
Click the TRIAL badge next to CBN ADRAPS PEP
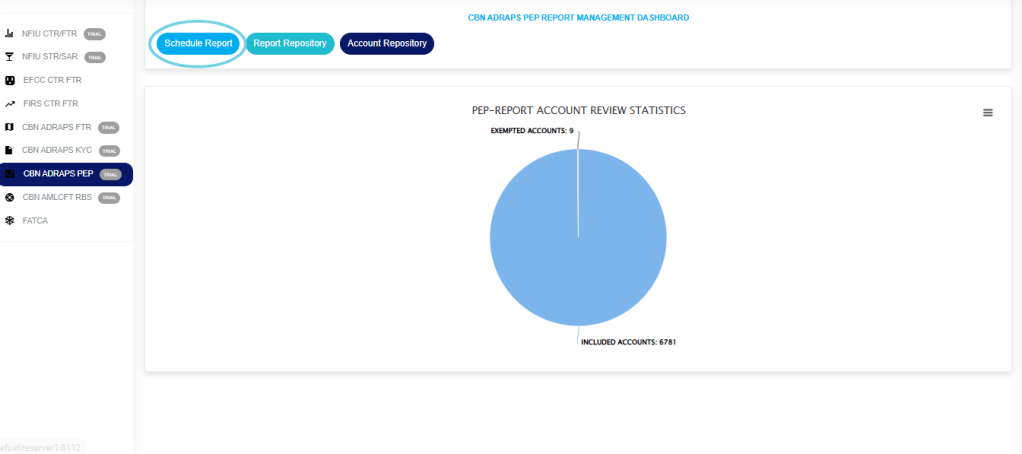pyautogui.click(x=111, y=174)
